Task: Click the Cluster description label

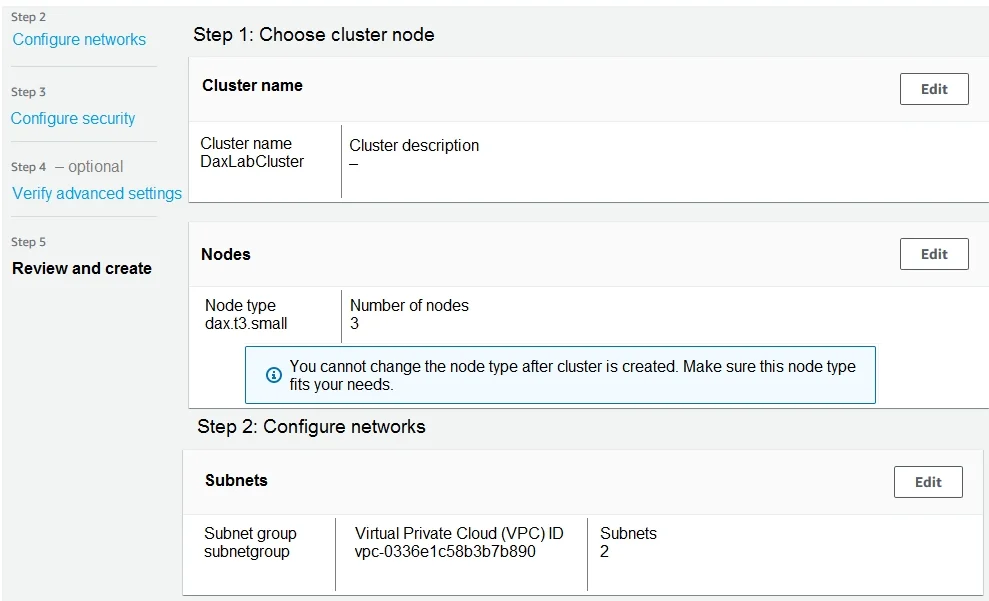Action: [x=414, y=146]
